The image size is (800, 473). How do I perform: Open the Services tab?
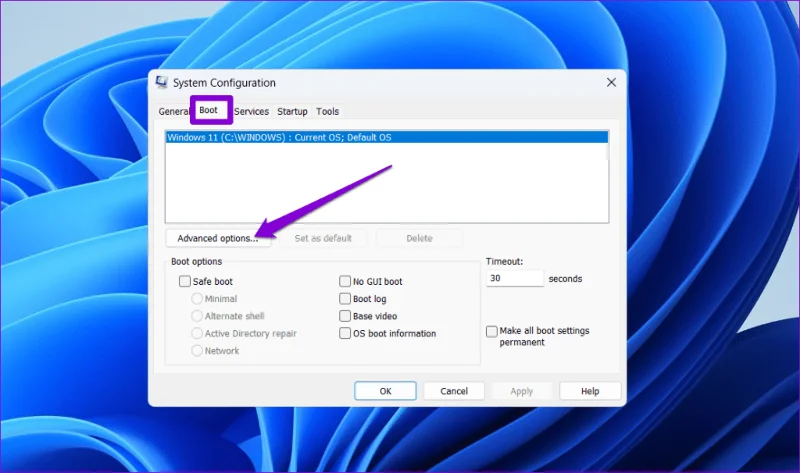point(251,111)
